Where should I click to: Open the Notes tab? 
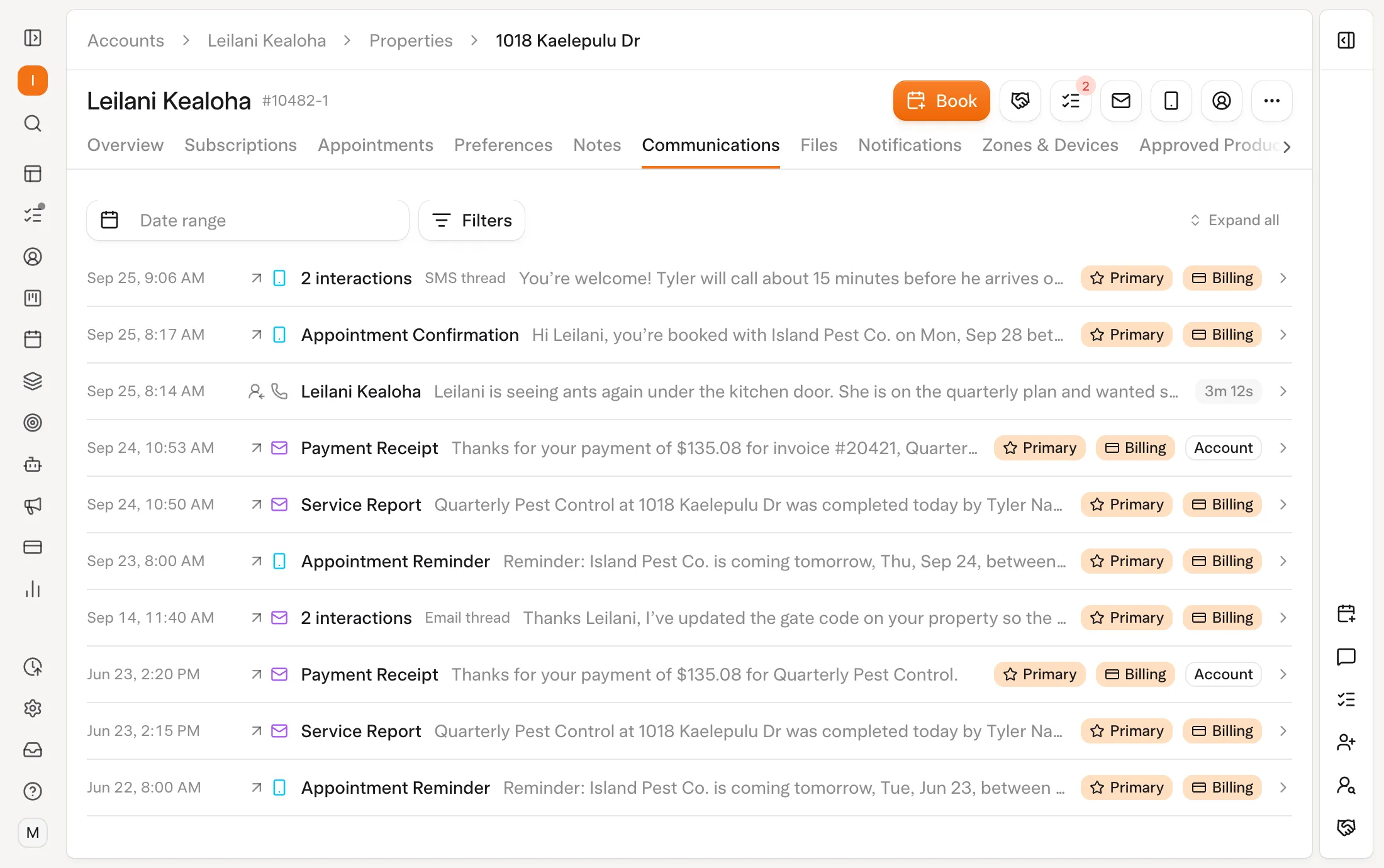[x=597, y=145]
